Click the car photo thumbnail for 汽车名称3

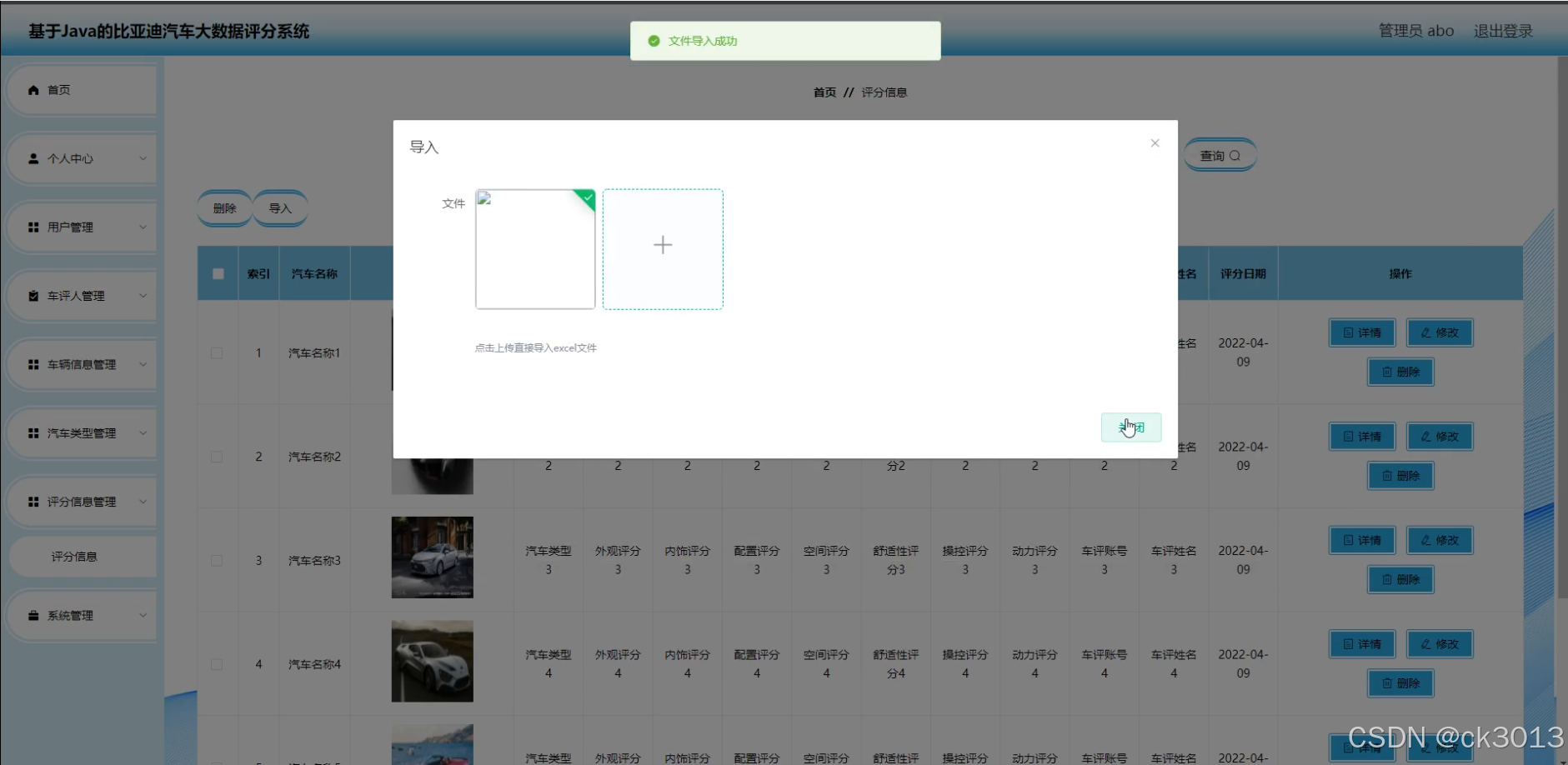[433, 557]
